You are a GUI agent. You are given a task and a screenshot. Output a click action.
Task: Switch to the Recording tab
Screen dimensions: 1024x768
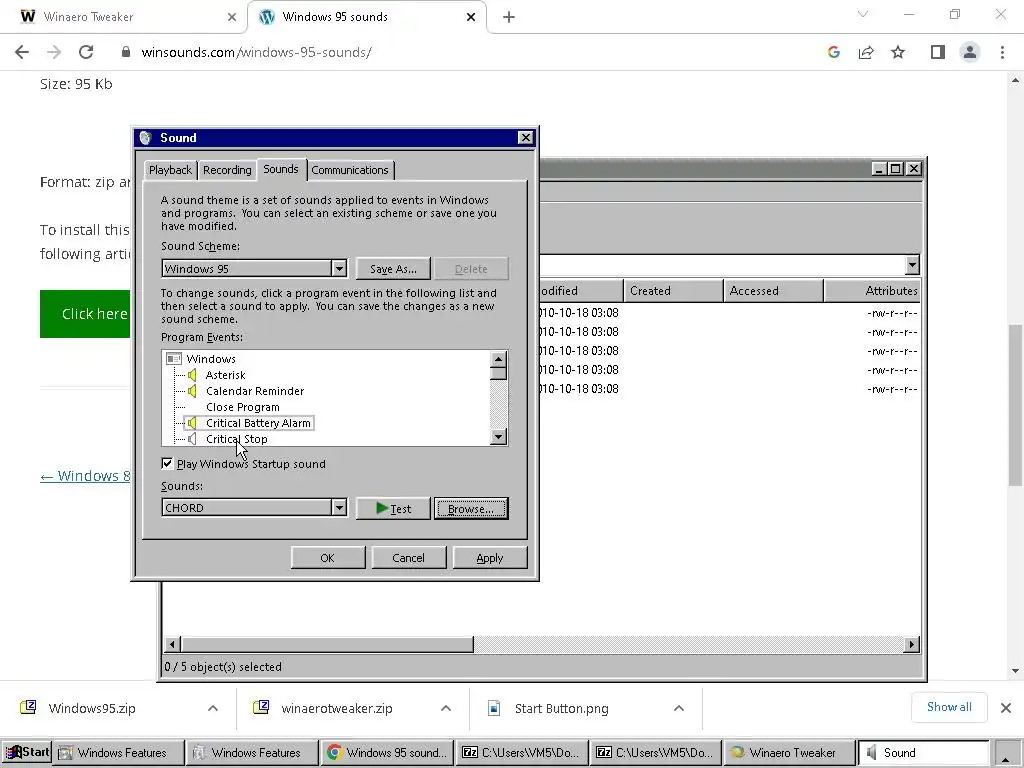227,170
